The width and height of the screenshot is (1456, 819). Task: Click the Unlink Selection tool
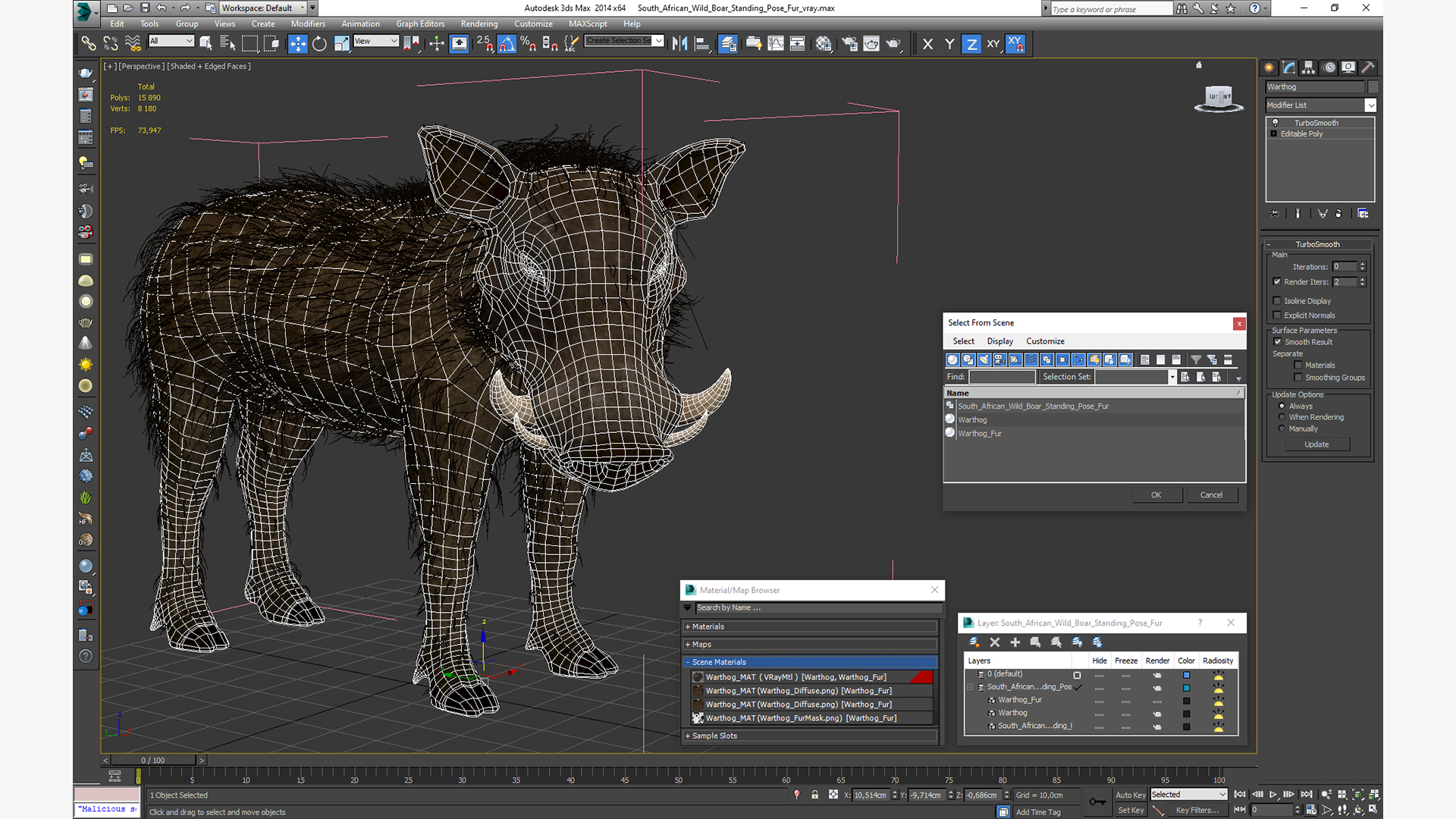click(x=111, y=43)
